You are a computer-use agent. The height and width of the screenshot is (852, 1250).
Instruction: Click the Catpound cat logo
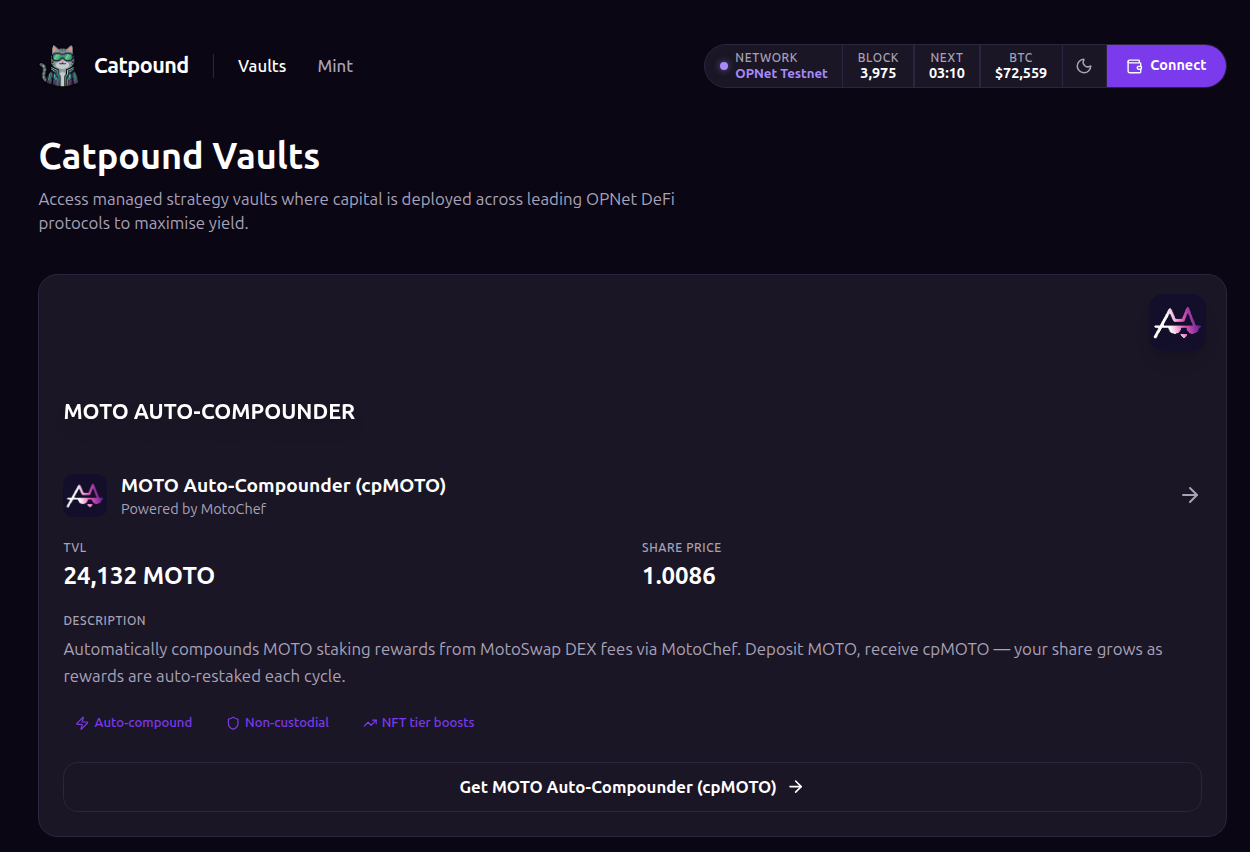point(58,64)
